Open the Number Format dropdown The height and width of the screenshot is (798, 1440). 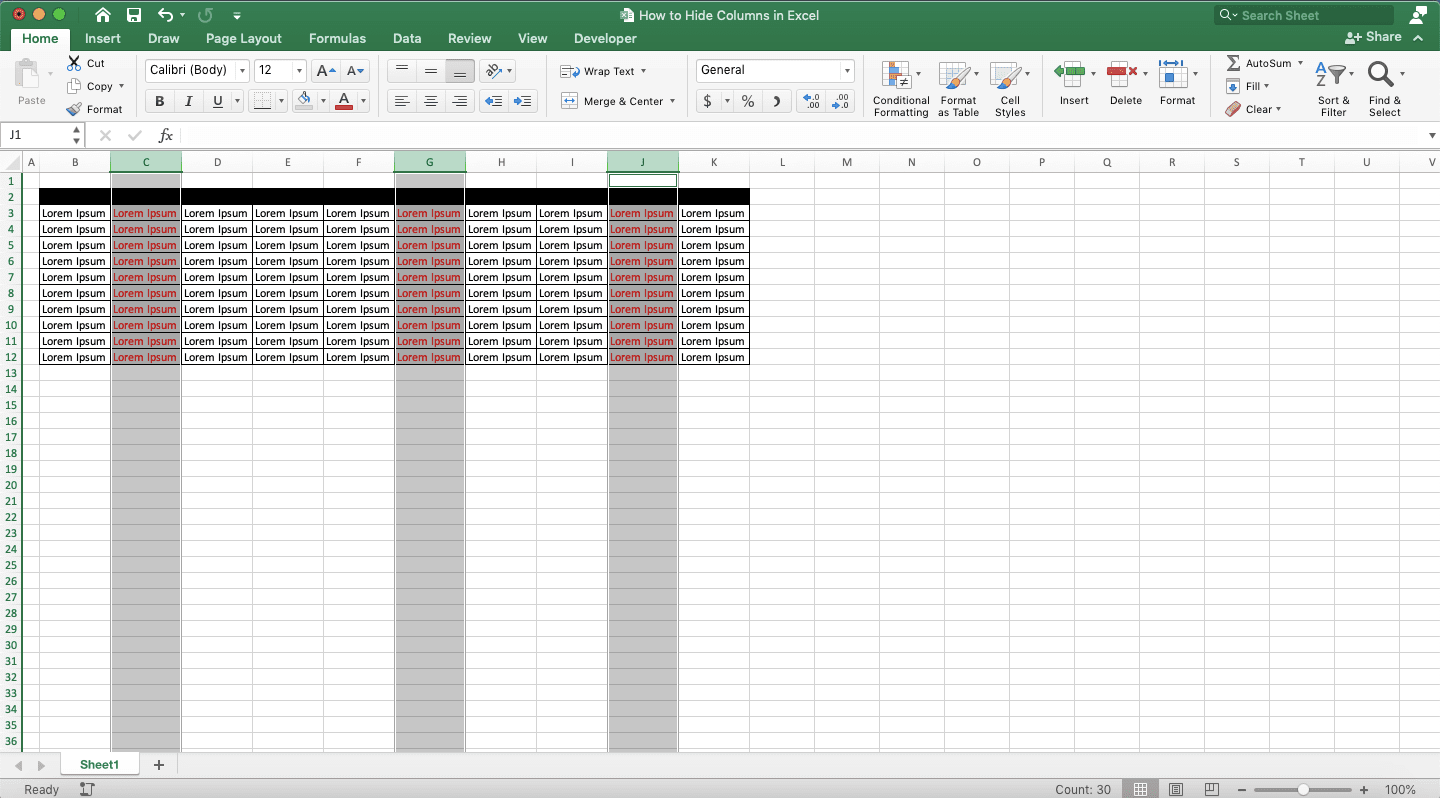click(x=846, y=70)
